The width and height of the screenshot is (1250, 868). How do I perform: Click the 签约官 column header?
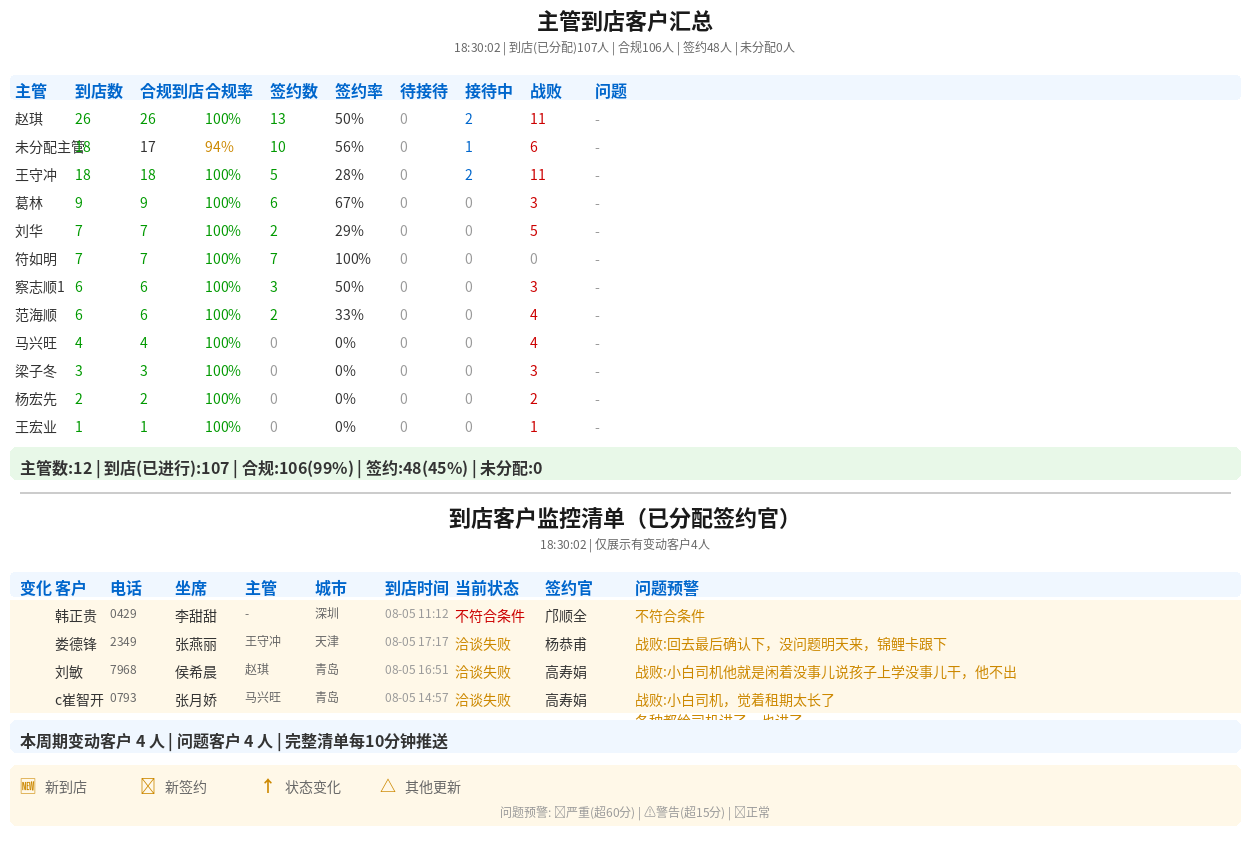[x=569, y=588]
